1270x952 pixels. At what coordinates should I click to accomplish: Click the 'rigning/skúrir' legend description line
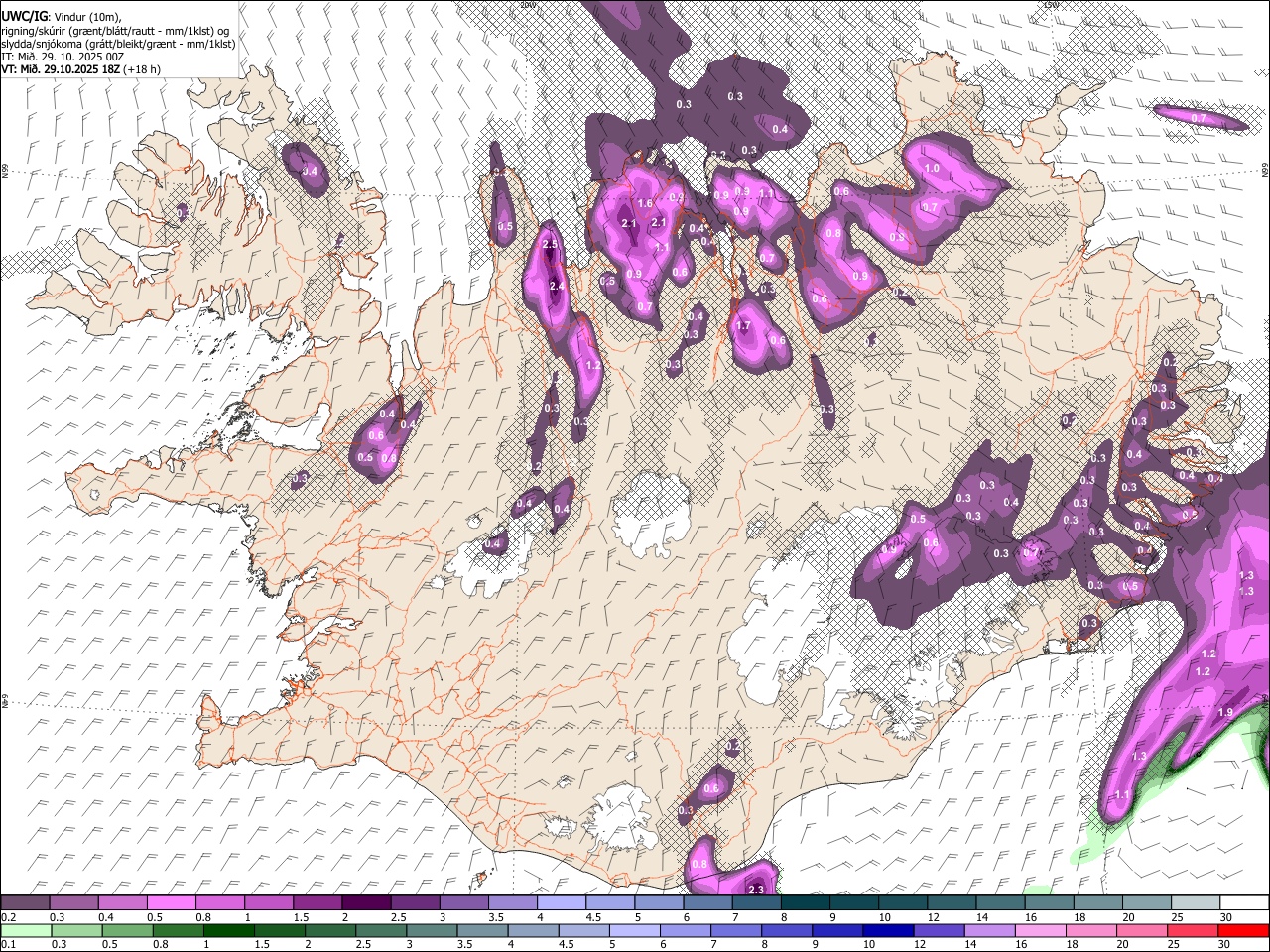tap(116, 31)
